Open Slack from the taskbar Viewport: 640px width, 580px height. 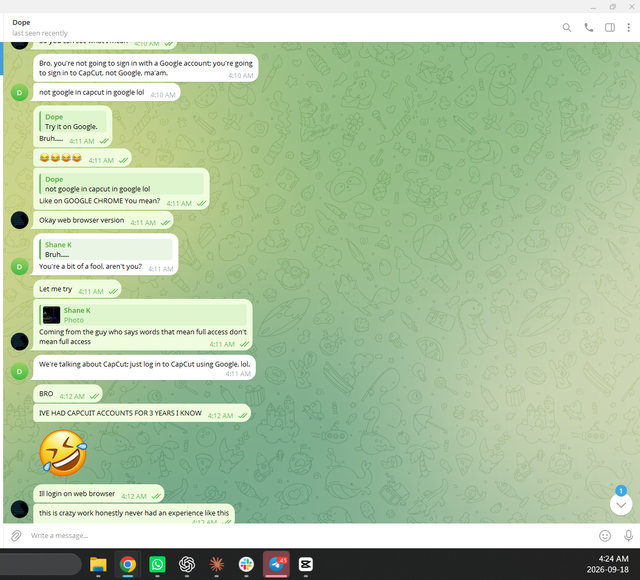[x=246, y=564]
